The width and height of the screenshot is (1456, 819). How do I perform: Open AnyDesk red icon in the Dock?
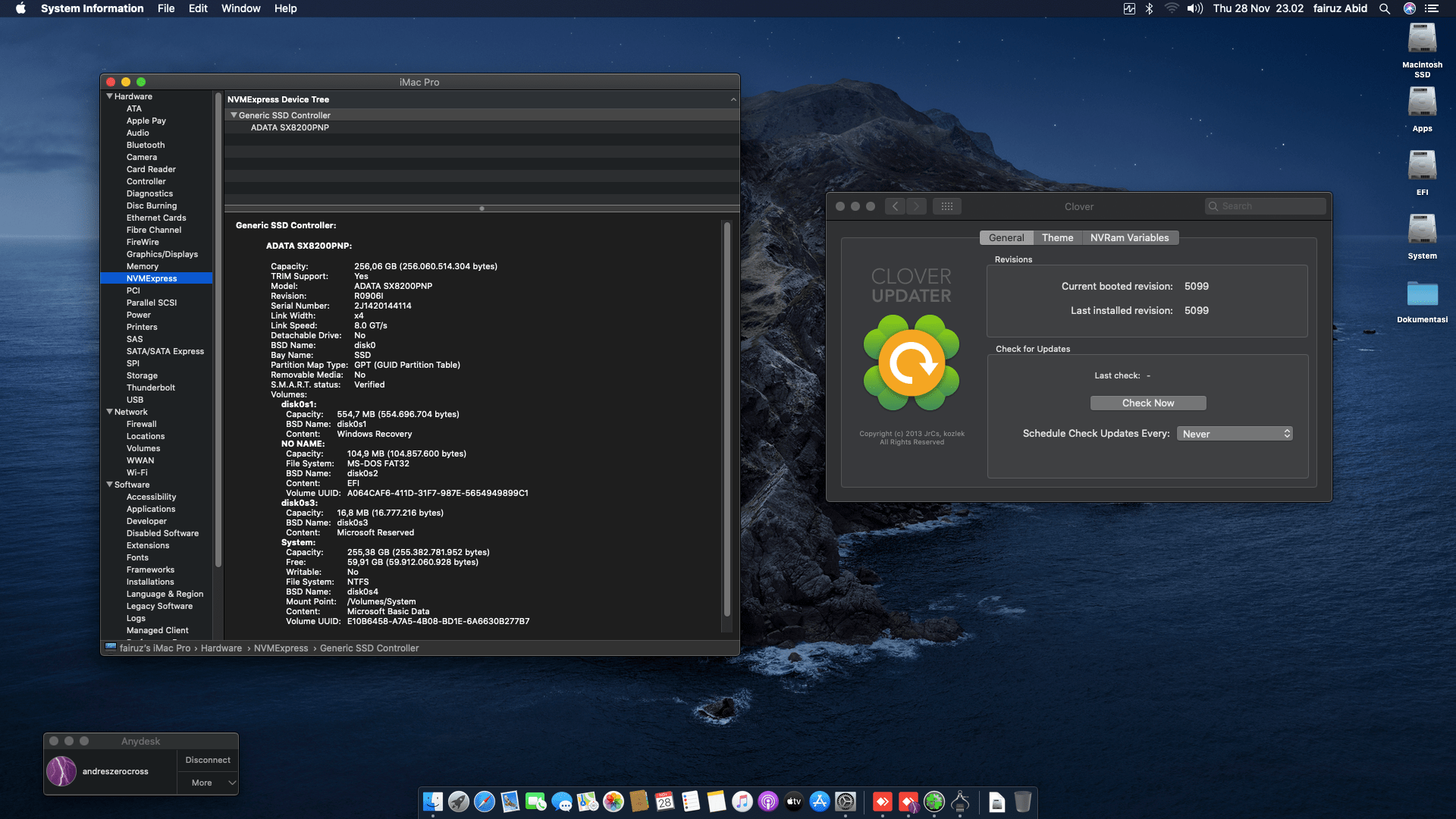[x=882, y=802]
